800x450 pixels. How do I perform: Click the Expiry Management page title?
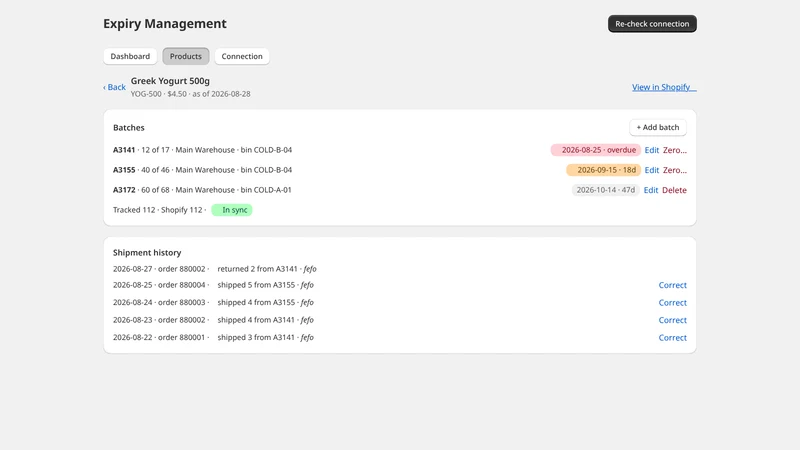coord(165,23)
